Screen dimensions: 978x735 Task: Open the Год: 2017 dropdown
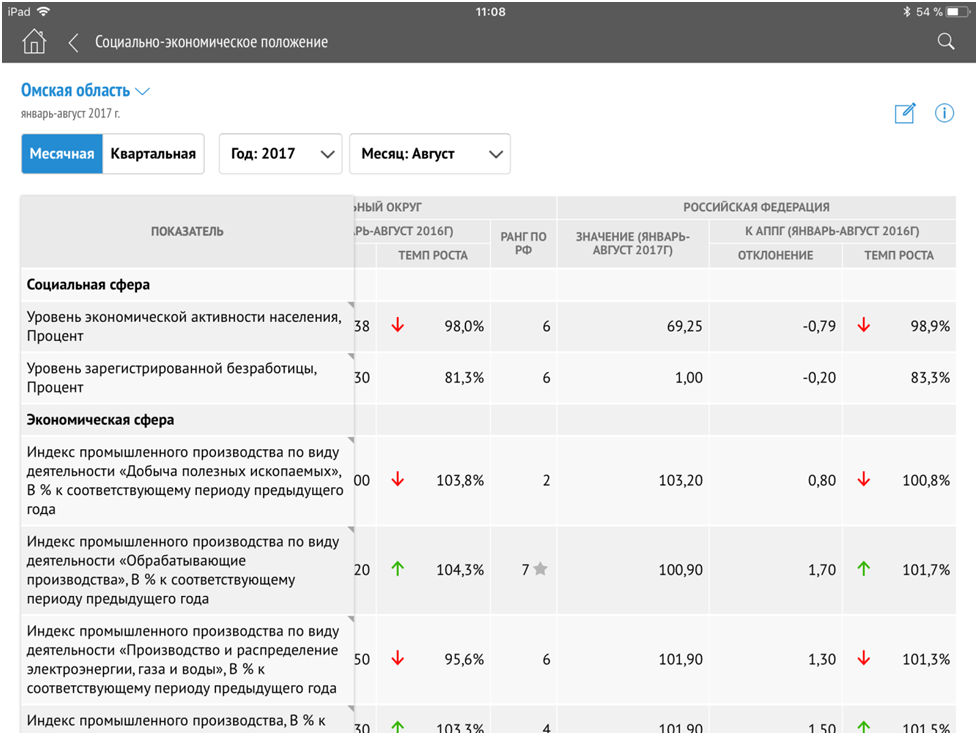(280, 154)
